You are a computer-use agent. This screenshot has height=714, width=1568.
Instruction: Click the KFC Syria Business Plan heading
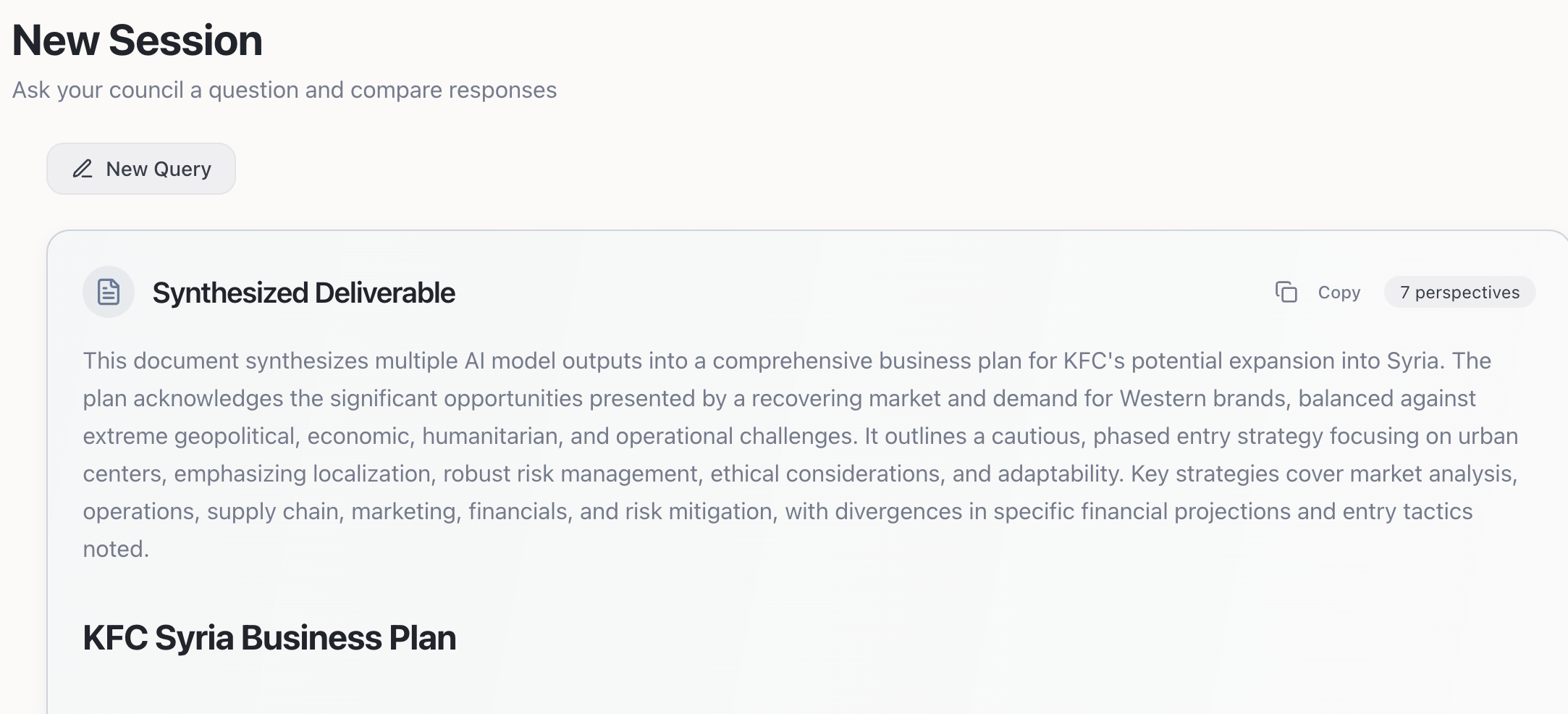[x=269, y=638]
